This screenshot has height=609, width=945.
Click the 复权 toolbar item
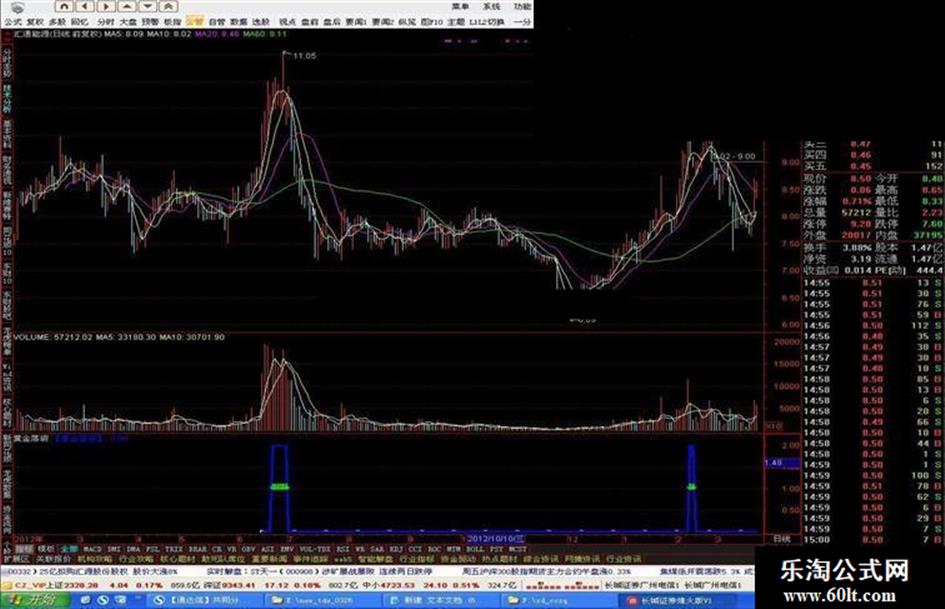[35, 22]
